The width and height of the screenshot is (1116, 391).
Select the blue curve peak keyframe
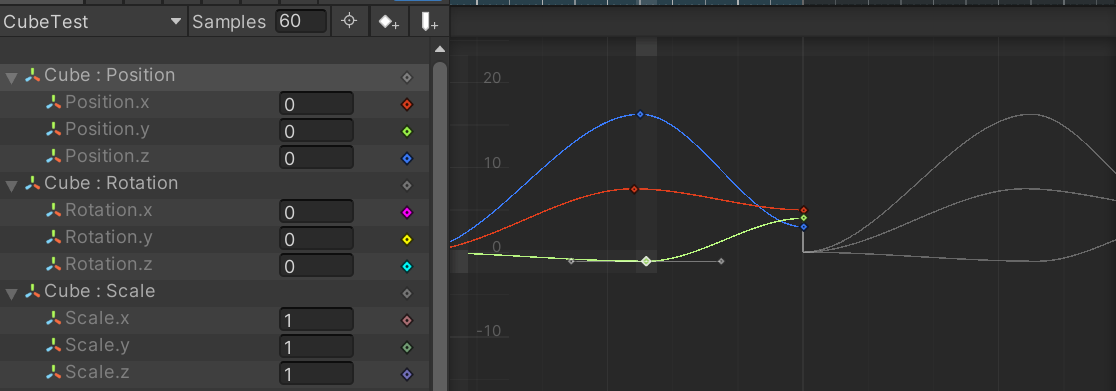[x=640, y=114]
